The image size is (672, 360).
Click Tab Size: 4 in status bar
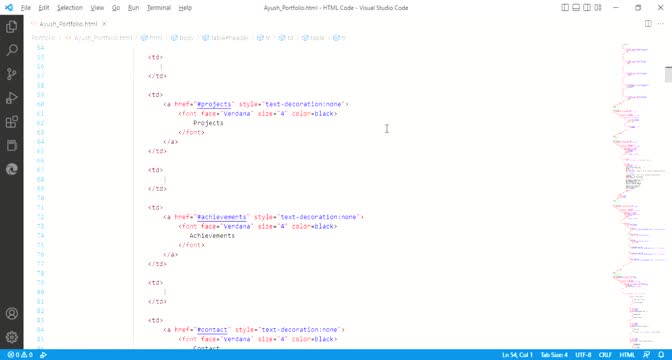tap(554, 355)
